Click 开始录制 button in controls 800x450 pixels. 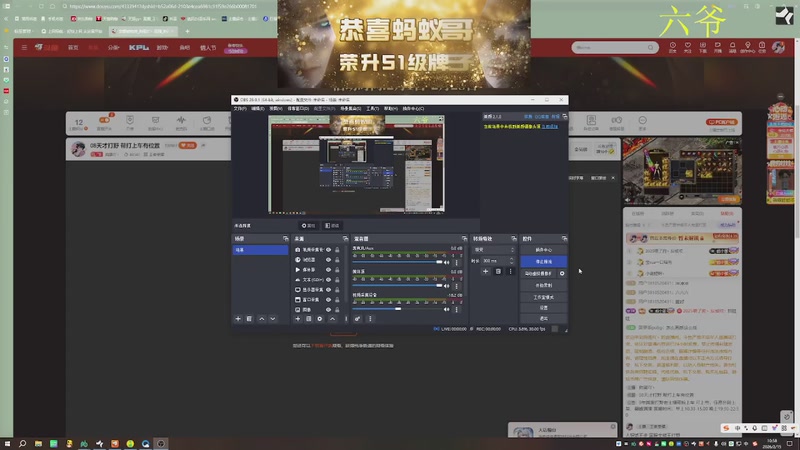(x=543, y=285)
